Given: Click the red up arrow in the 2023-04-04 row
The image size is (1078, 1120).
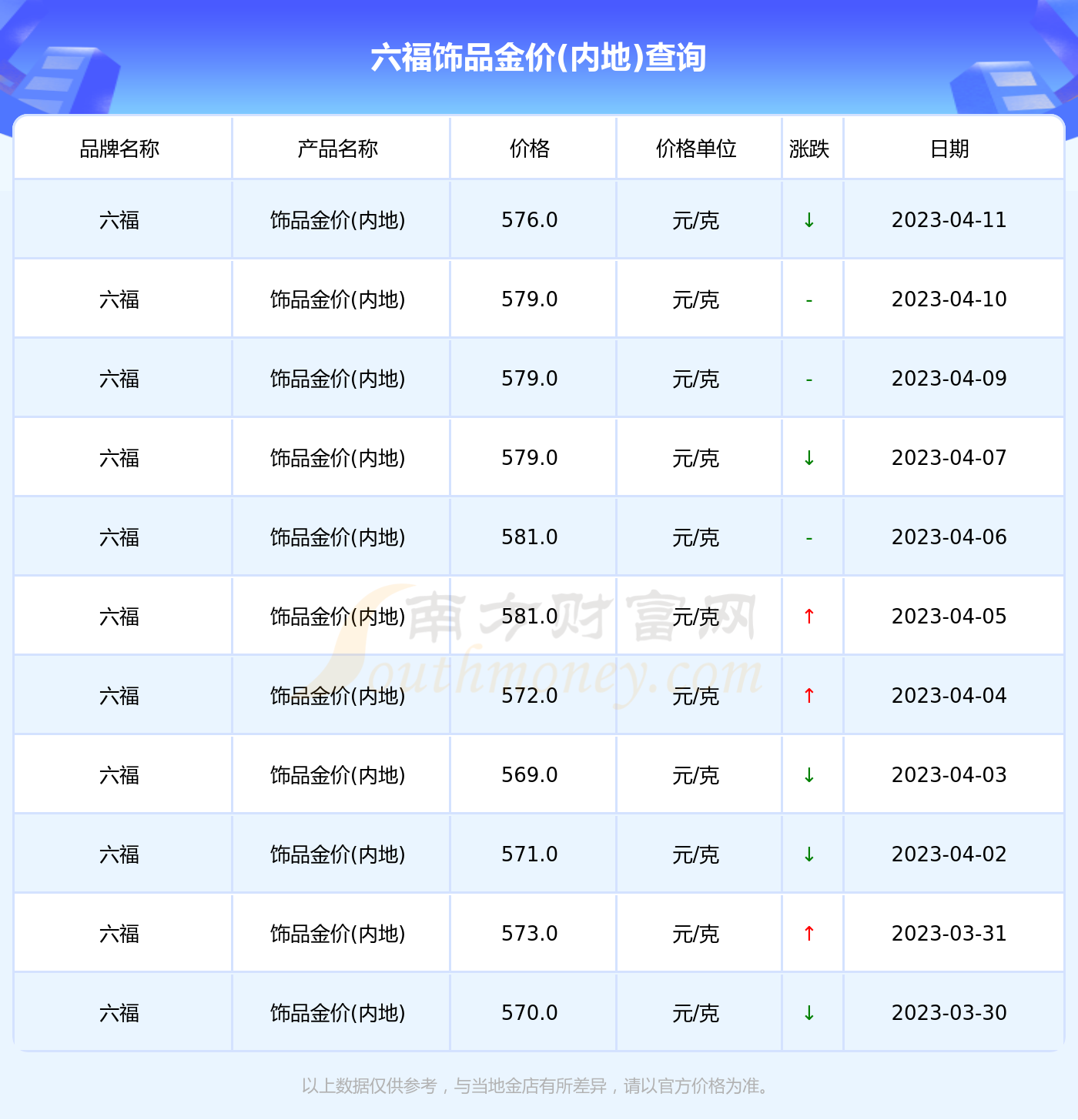Looking at the screenshot, I should (809, 696).
